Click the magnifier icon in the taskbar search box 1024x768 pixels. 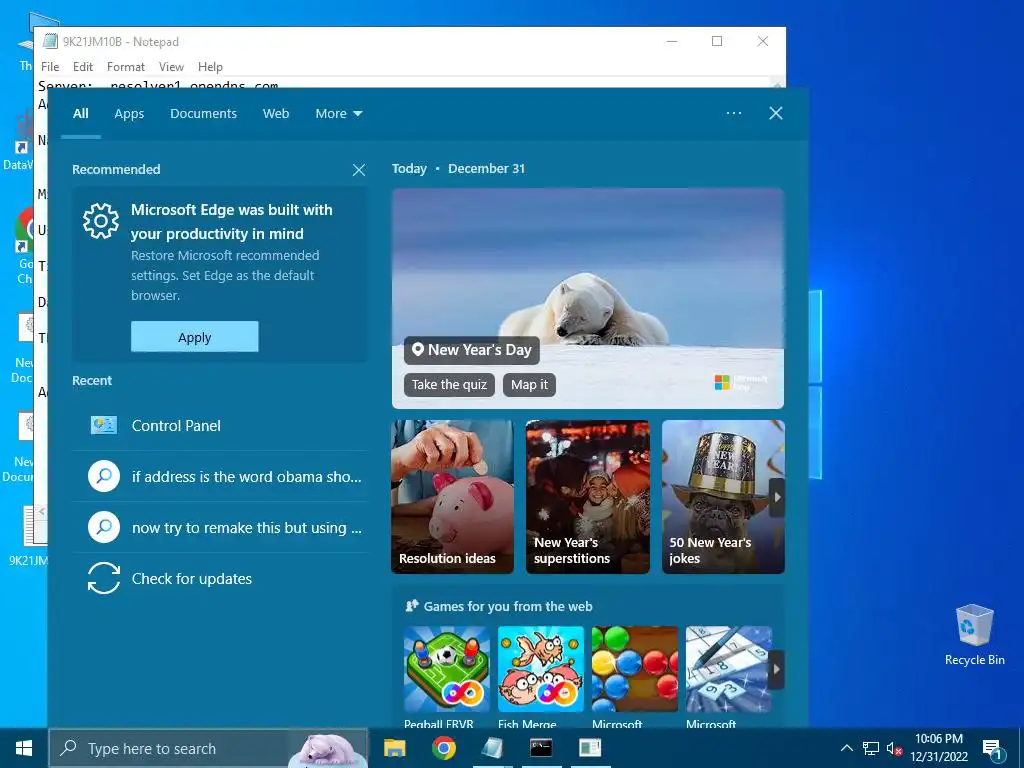click(68, 748)
